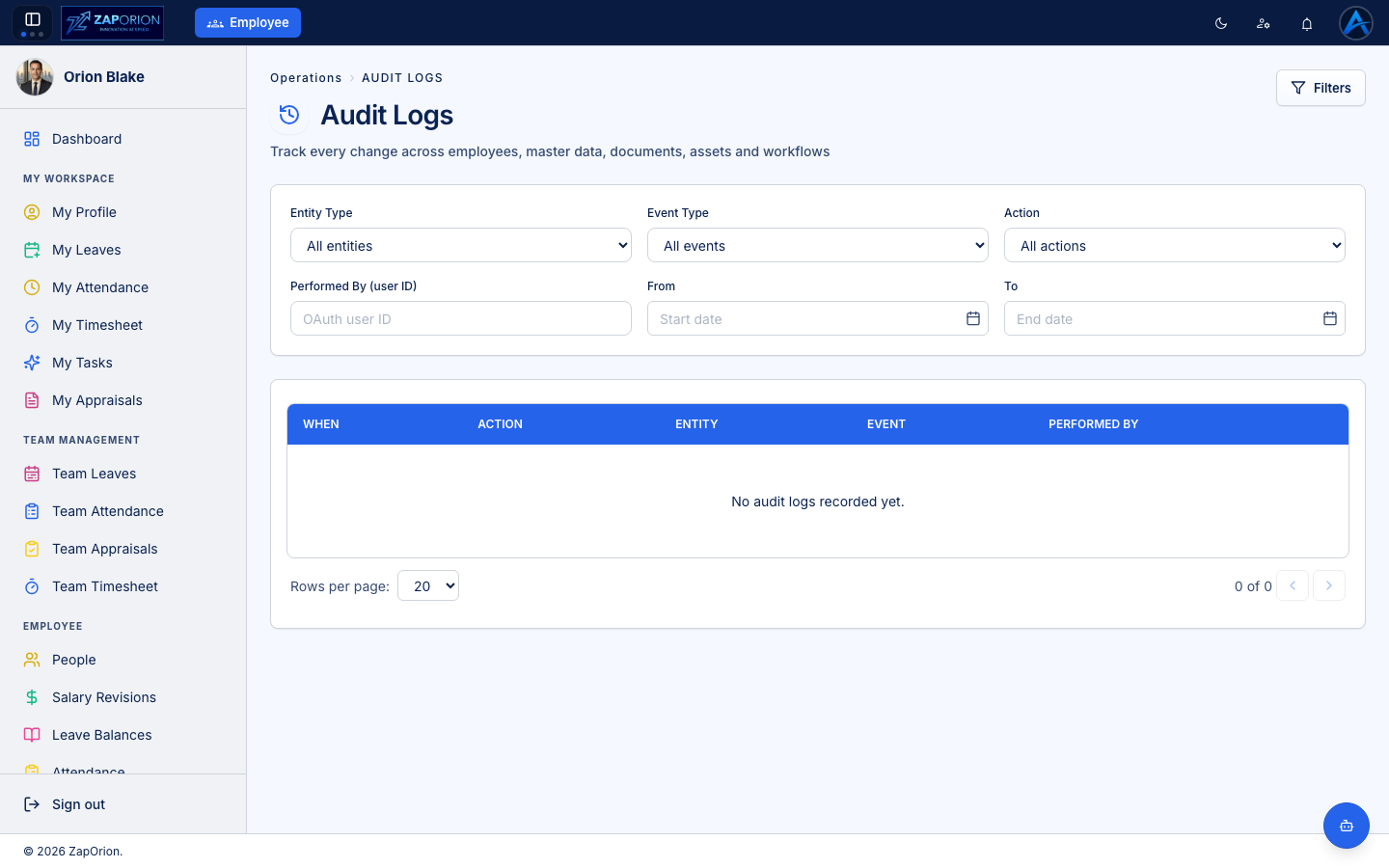
Task: Go to previous page of audit logs
Action: 1293,585
